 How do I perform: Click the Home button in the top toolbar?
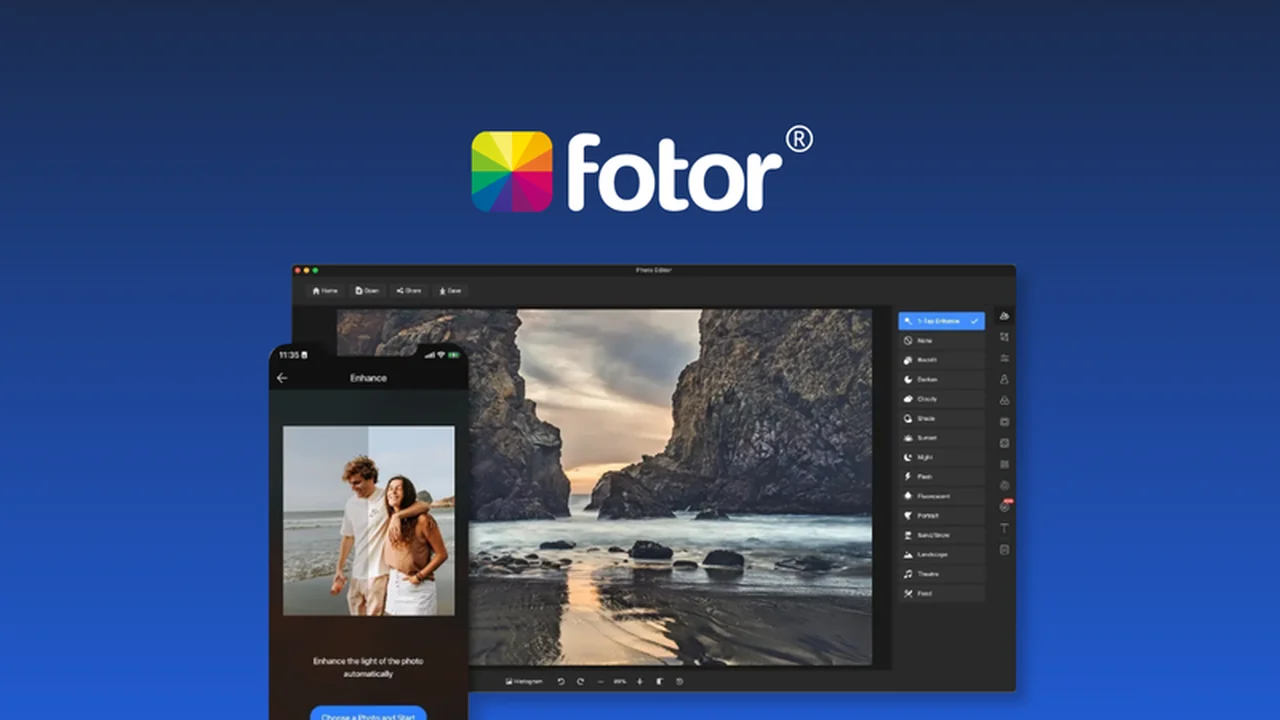[x=325, y=291]
